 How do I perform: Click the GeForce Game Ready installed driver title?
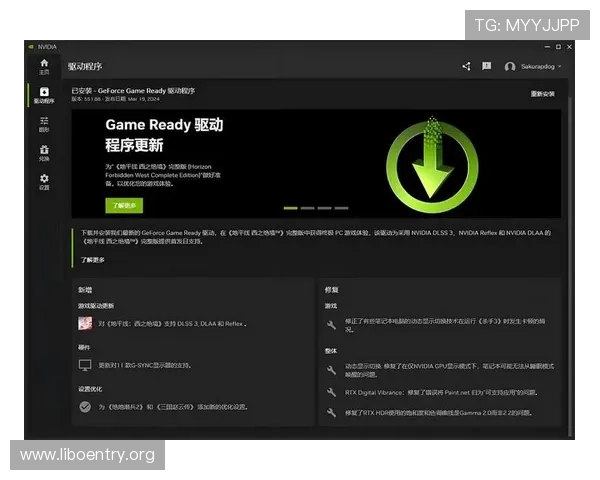pos(133,91)
